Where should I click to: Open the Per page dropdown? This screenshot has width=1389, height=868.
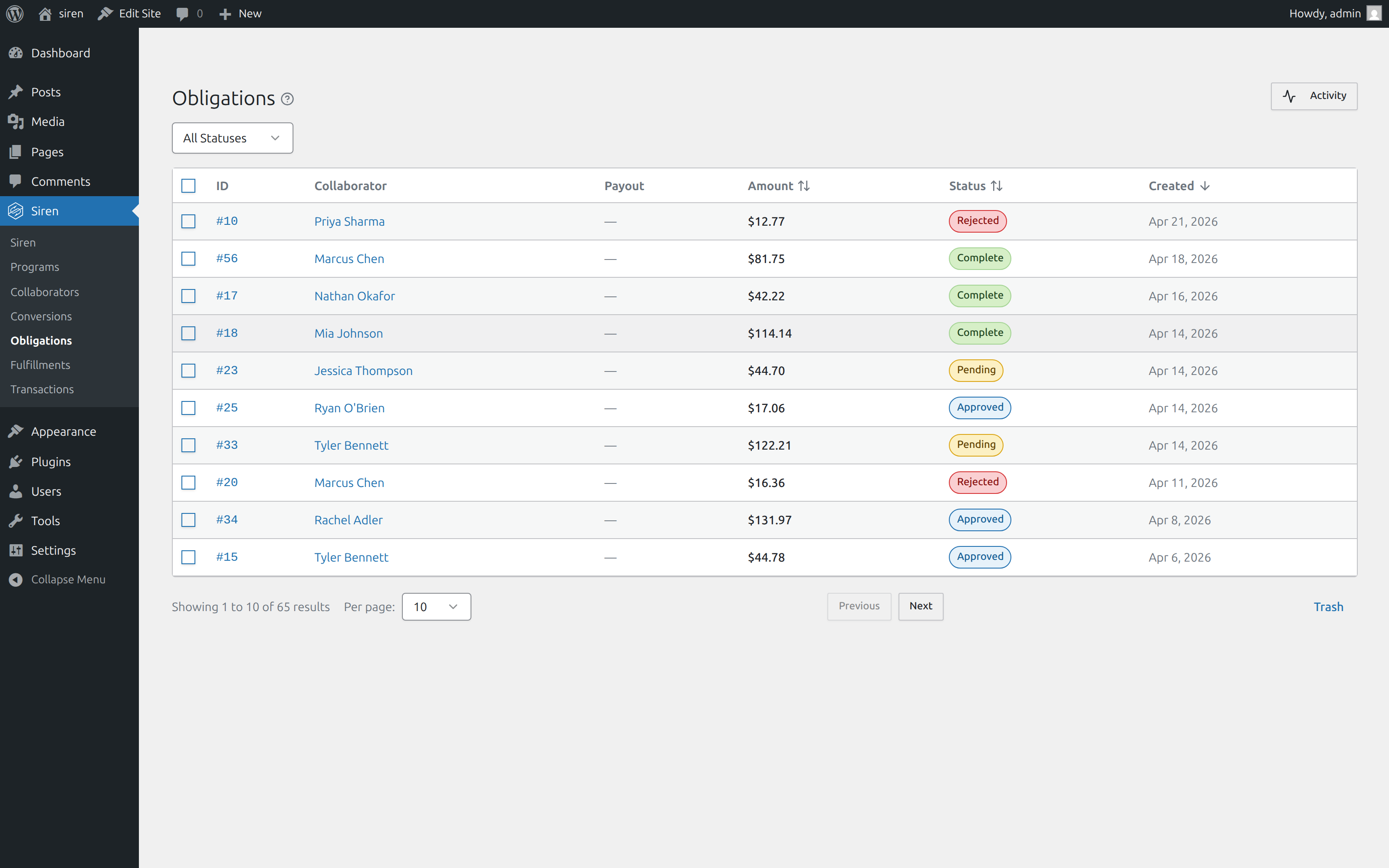[x=436, y=606]
